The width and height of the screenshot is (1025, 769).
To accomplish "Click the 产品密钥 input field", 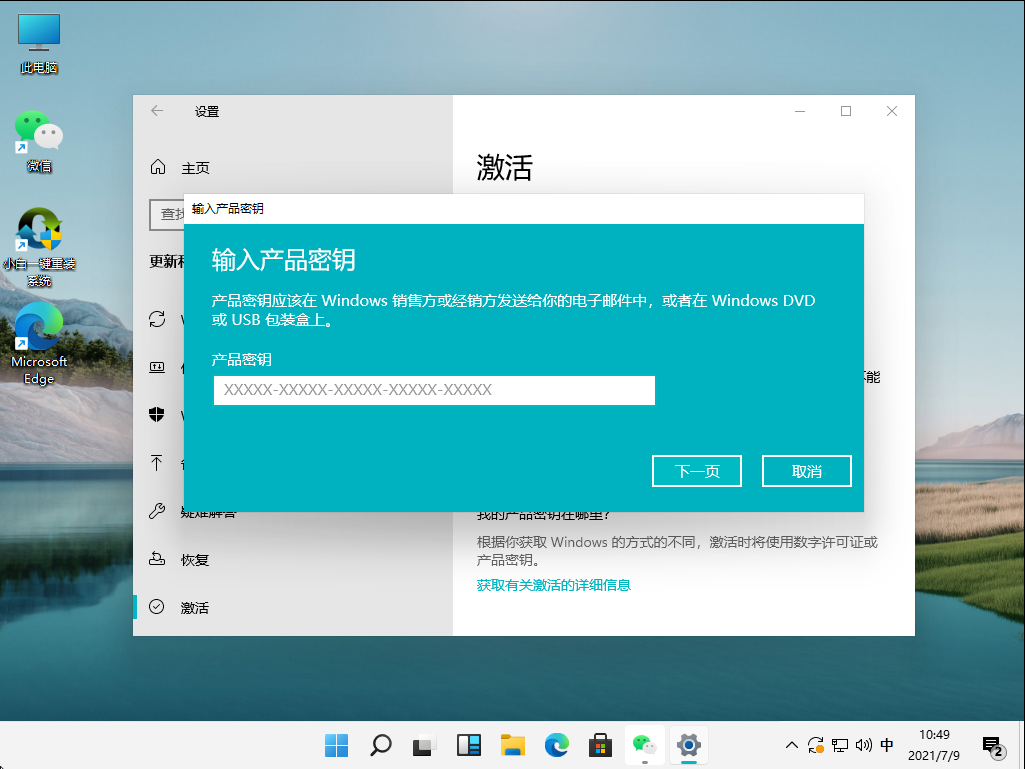I will click(x=434, y=390).
